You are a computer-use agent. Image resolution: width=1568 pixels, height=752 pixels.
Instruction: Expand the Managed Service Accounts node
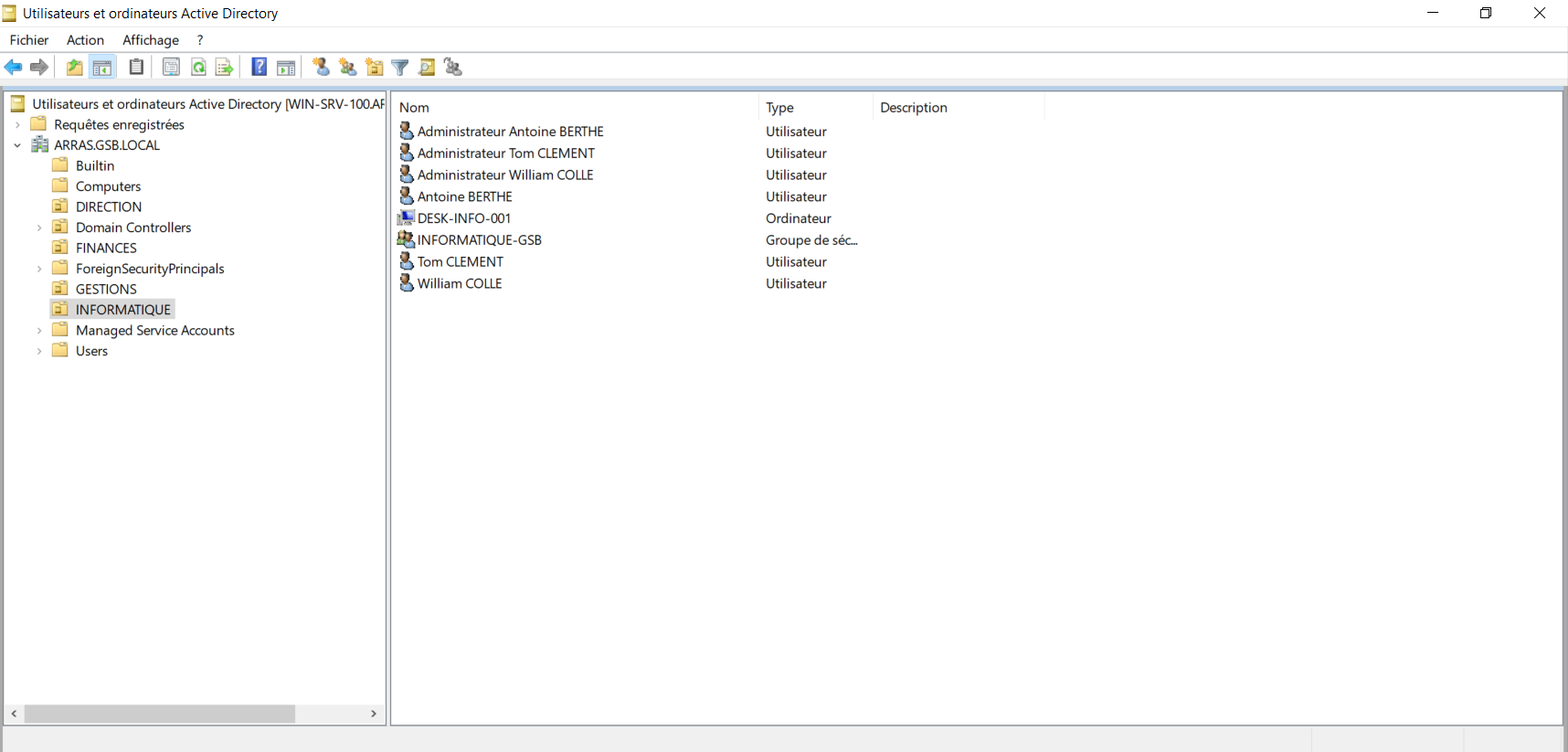pos(39,331)
